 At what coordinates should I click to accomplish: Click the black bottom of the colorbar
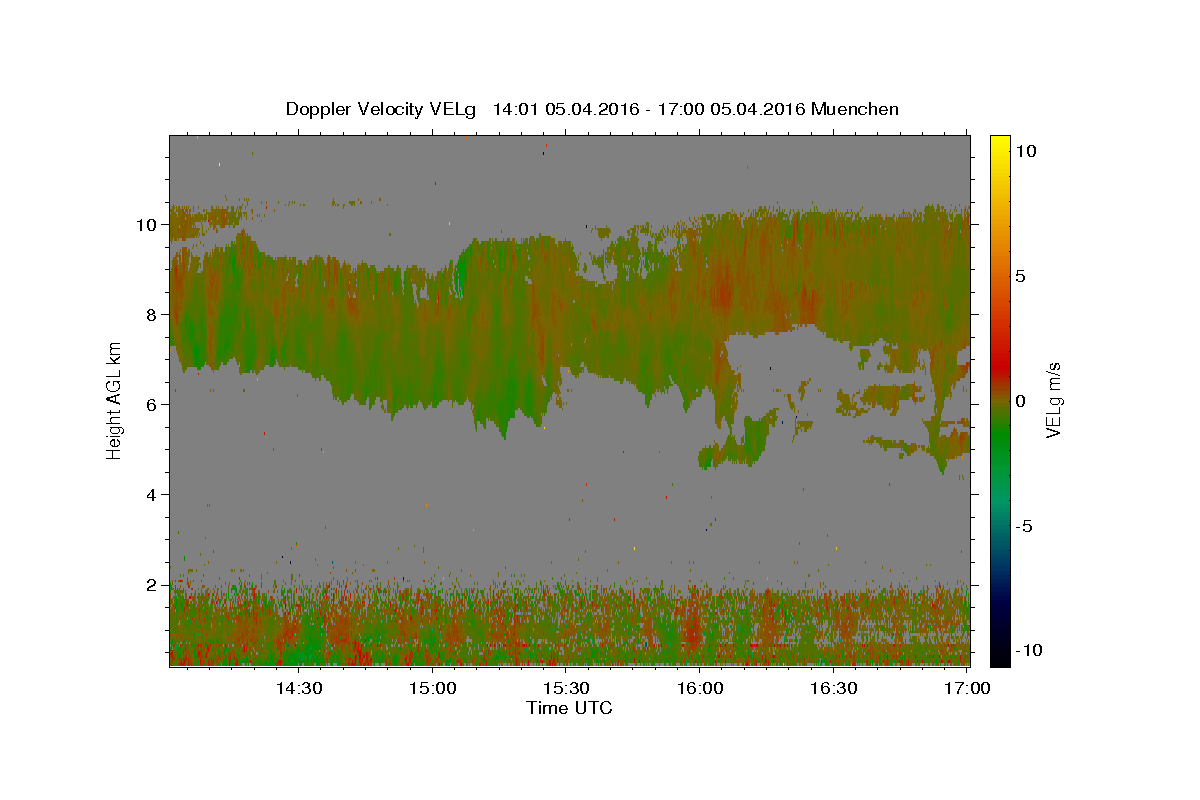999,658
